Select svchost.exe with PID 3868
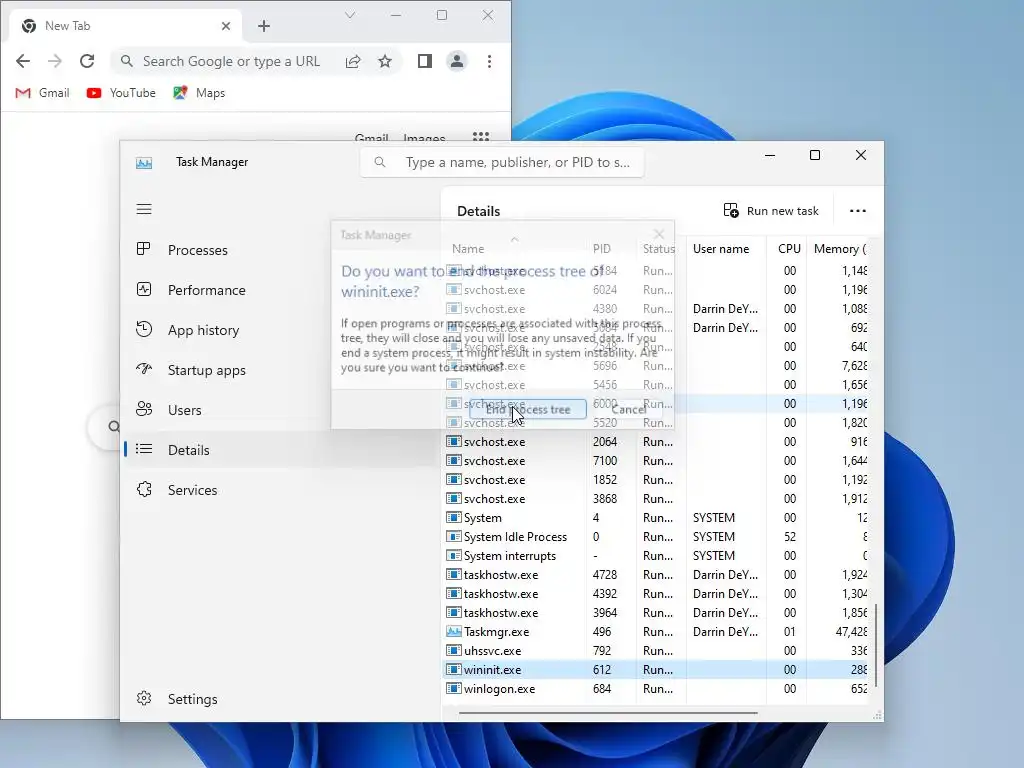Viewport: 1024px width, 768px height. (656, 498)
